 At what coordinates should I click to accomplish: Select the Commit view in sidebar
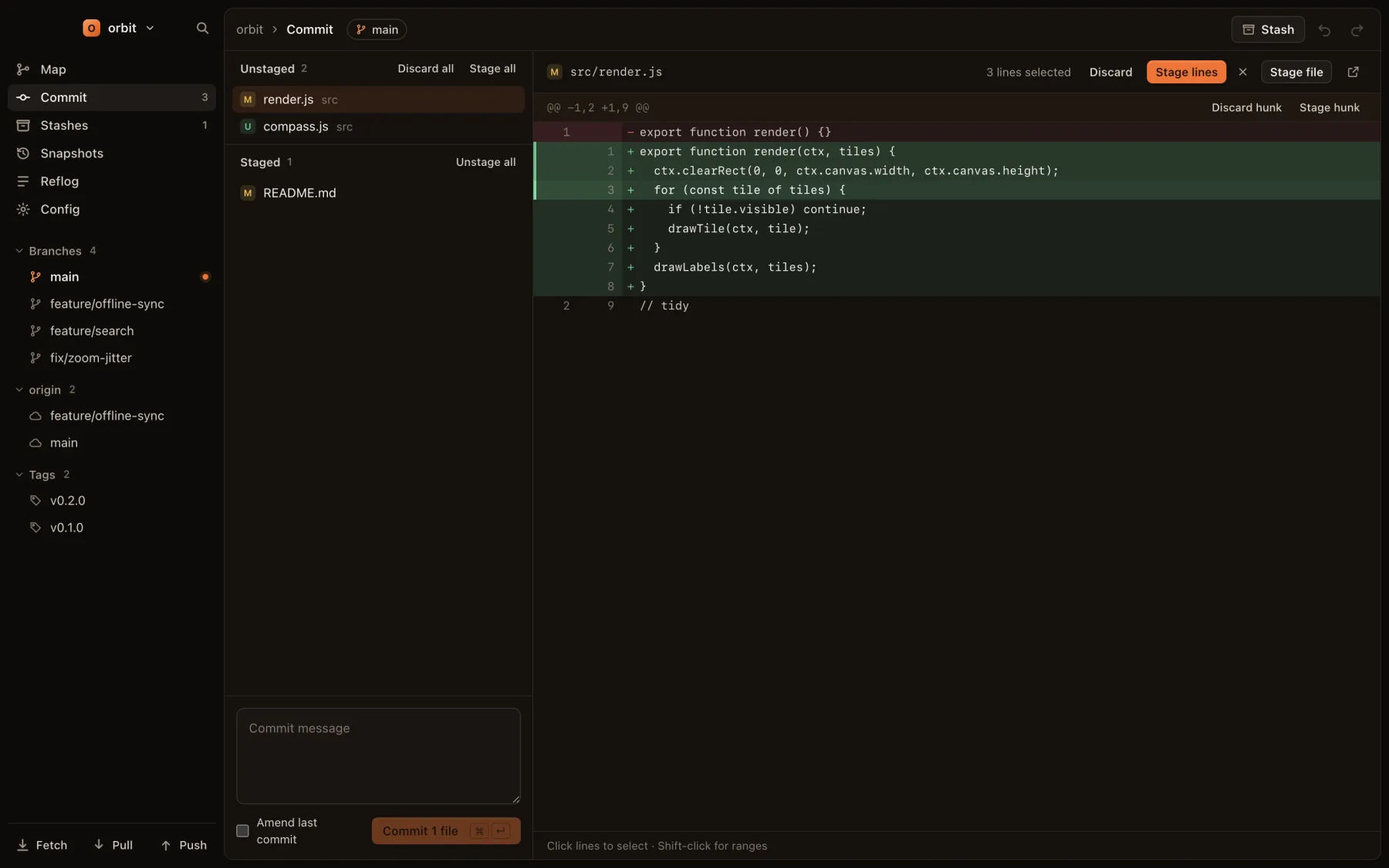pos(112,97)
